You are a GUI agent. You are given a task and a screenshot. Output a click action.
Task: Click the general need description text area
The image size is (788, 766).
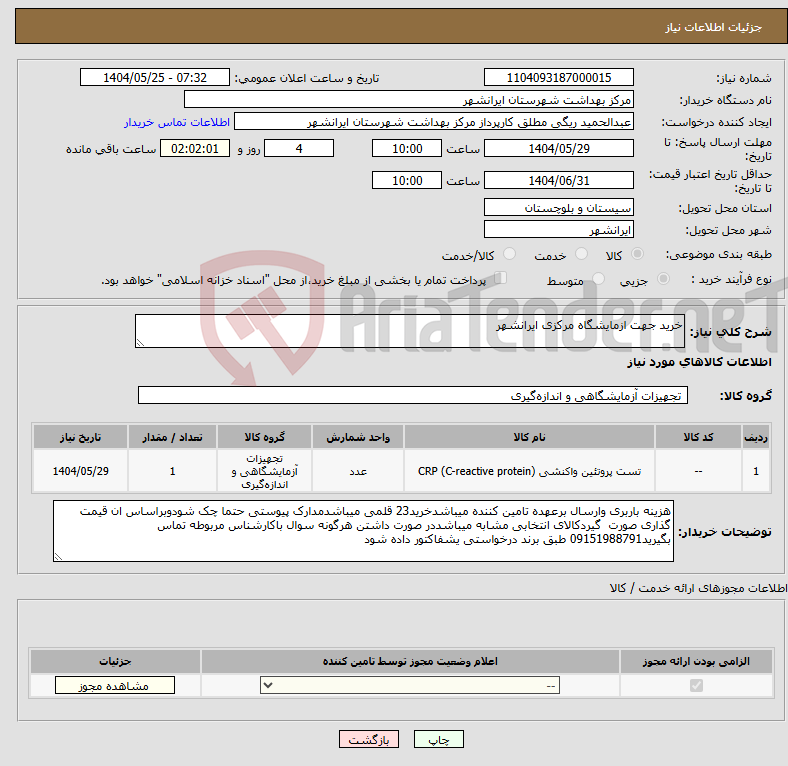click(x=410, y=331)
